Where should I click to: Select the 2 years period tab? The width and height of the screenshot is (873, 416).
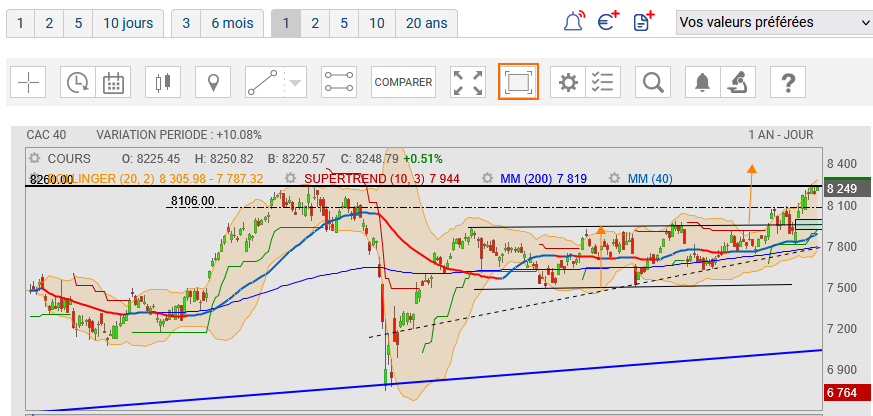coord(315,23)
